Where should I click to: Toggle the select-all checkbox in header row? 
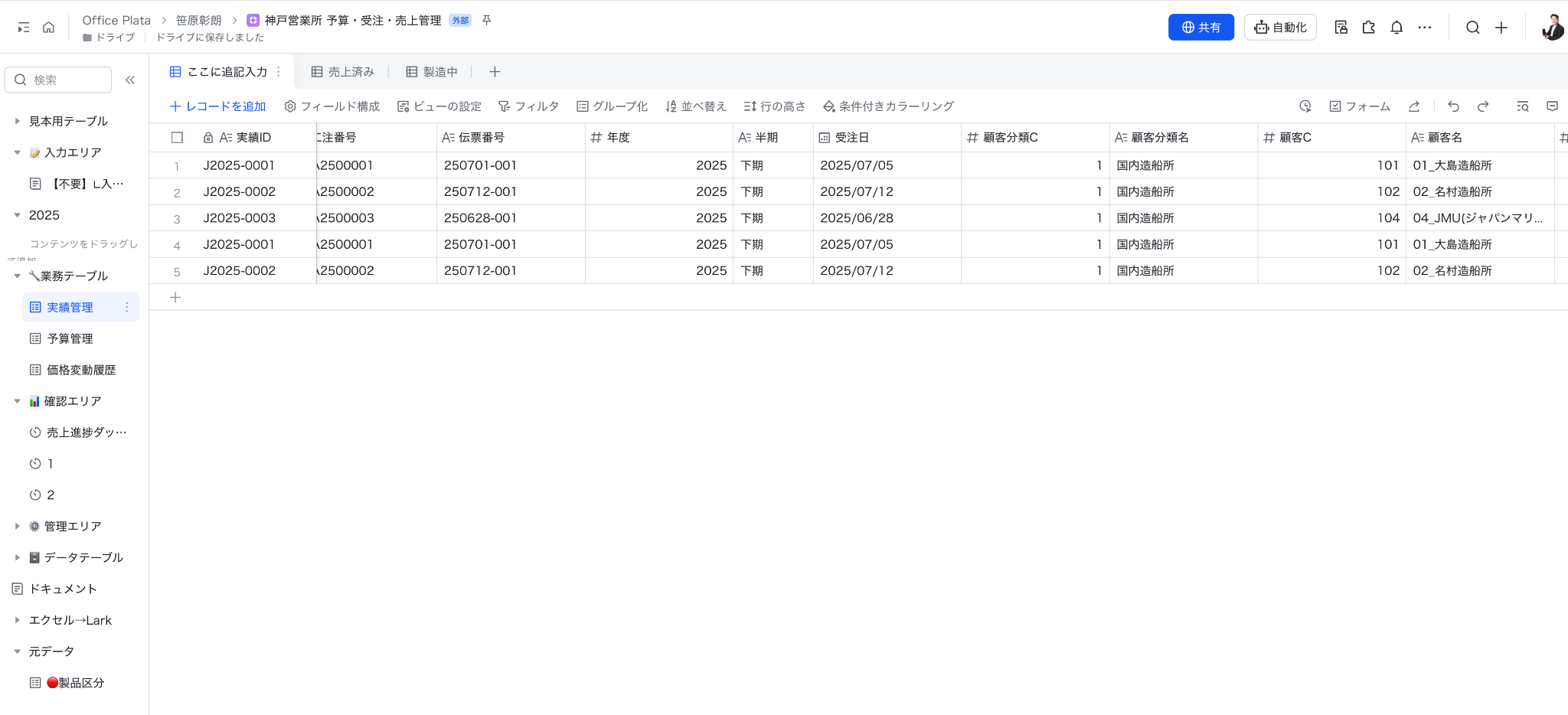(177, 138)
